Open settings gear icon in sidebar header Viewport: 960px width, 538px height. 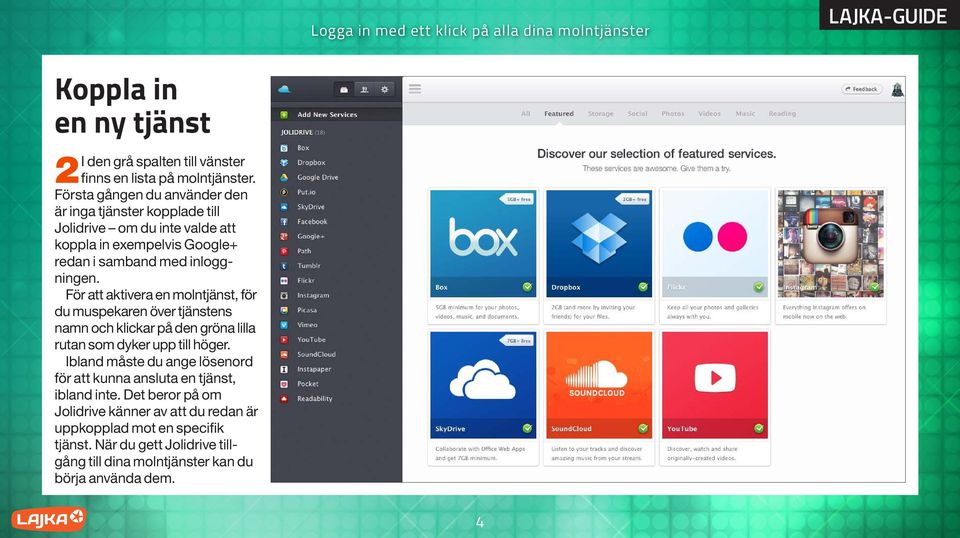point(384,89)
